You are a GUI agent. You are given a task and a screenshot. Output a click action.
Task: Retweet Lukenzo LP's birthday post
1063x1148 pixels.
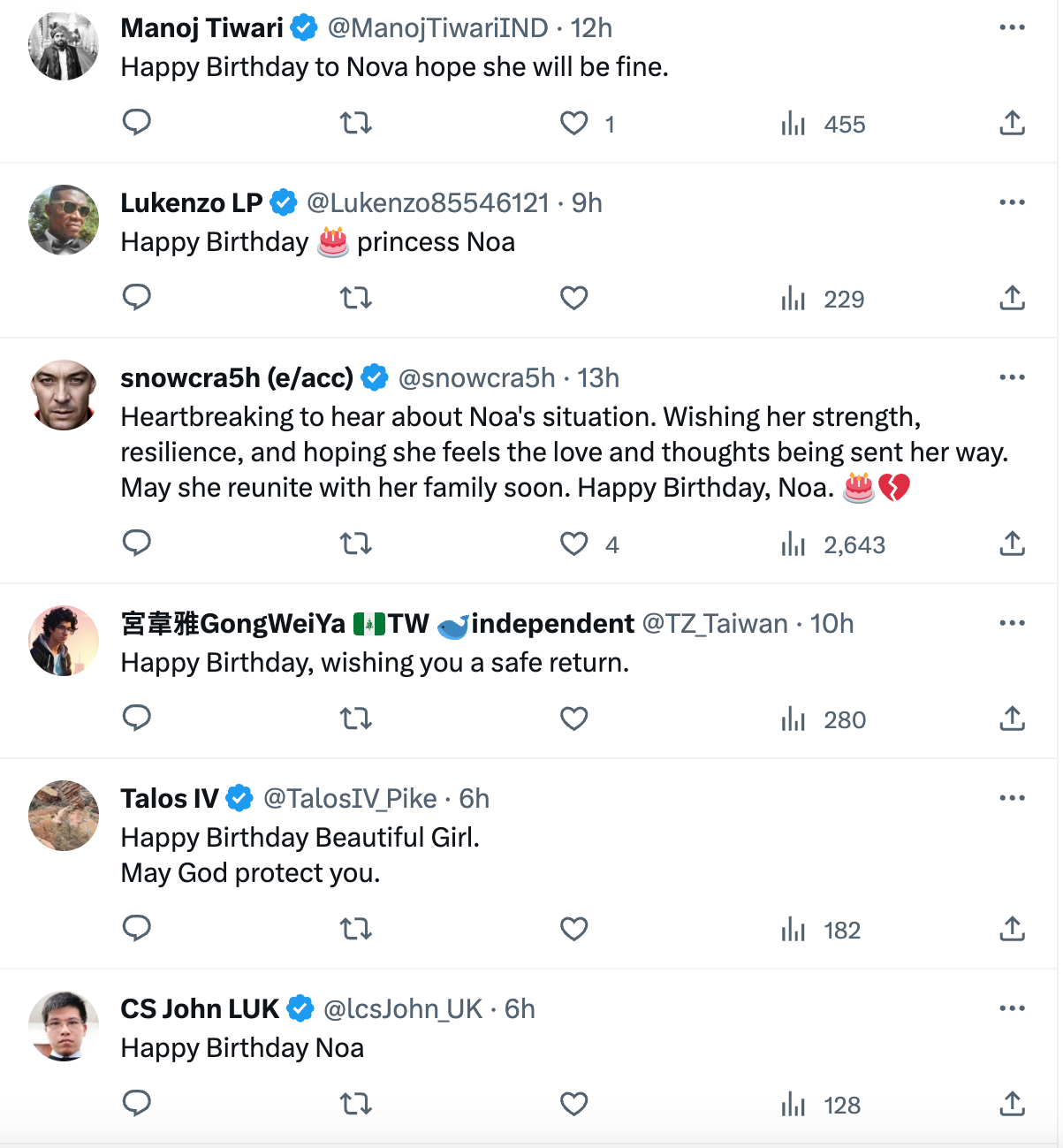(x=356, y=299)
